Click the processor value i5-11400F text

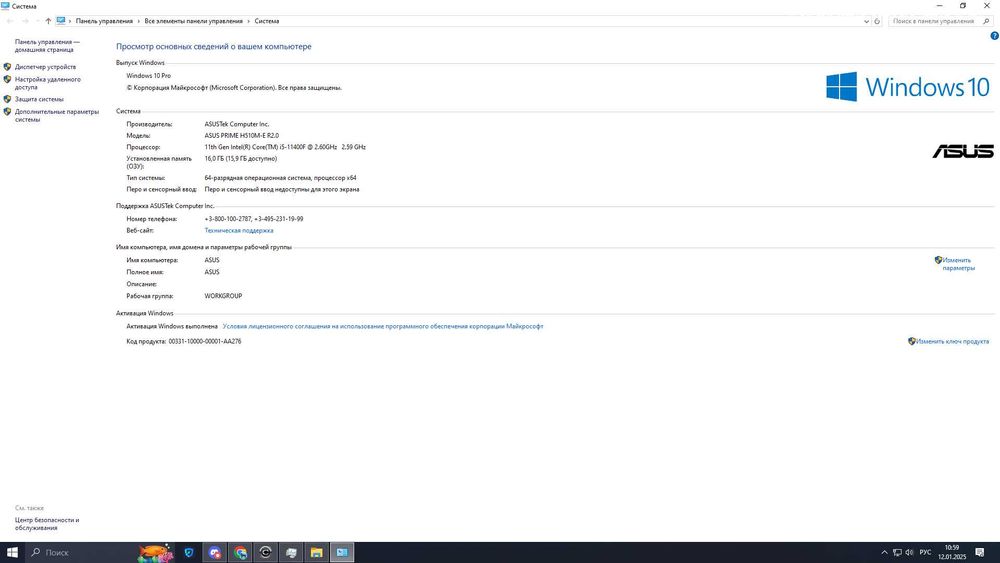(x=285, y=147)
